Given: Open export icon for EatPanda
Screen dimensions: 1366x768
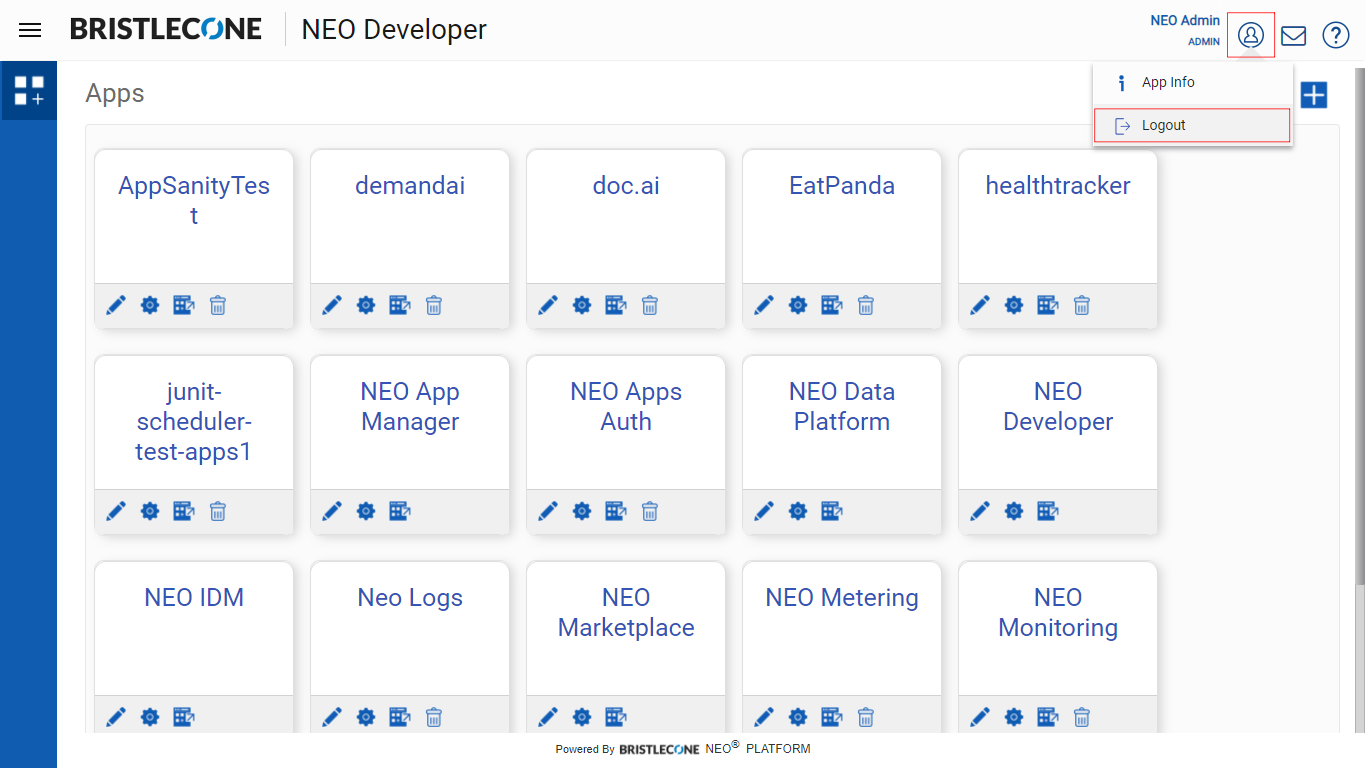Looking at the screenshot, I should coord(832,305).
